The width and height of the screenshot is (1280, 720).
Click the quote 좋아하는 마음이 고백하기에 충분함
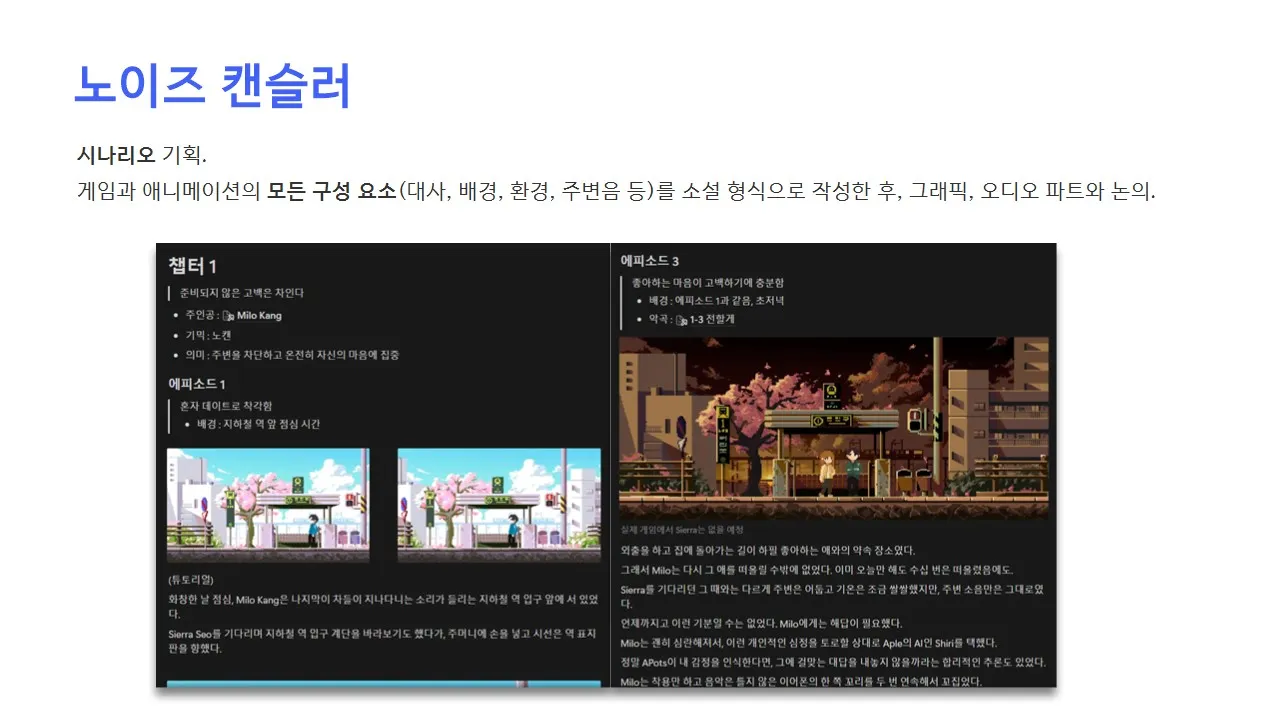coord(708,283)
